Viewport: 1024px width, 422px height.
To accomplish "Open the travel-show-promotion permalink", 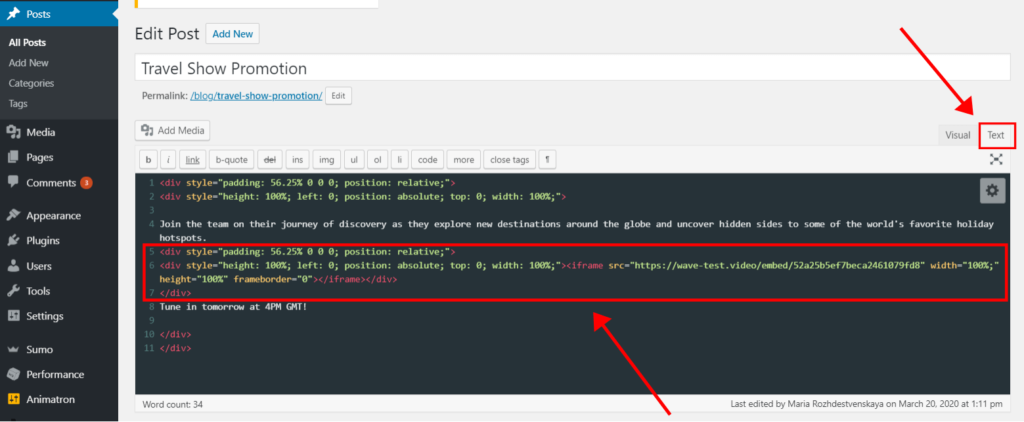I will 256,96.
